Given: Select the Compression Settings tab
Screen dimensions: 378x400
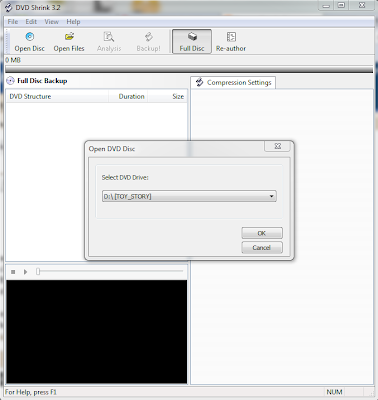Looking at the screenshot, I should coord(233,82).
